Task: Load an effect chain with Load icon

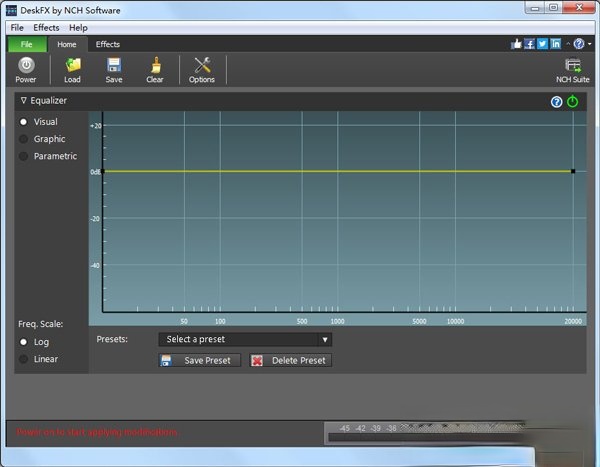Action: click(72, 70)
